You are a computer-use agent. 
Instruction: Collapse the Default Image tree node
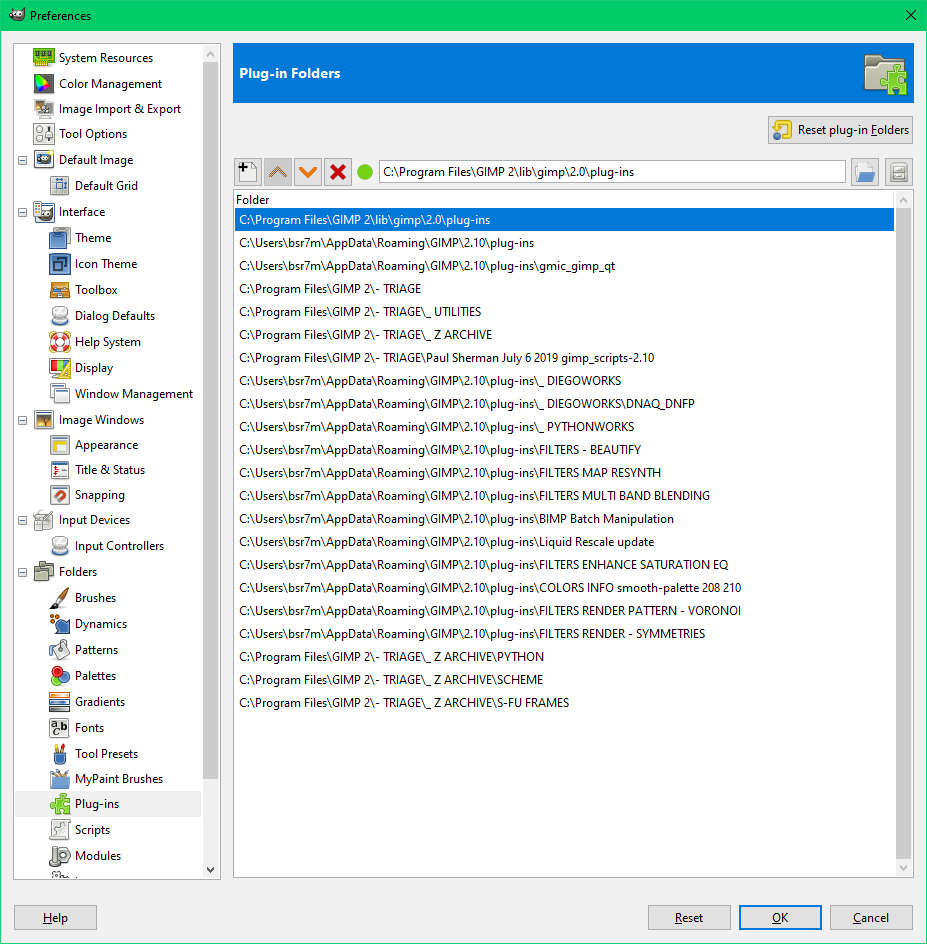[23, 160]
